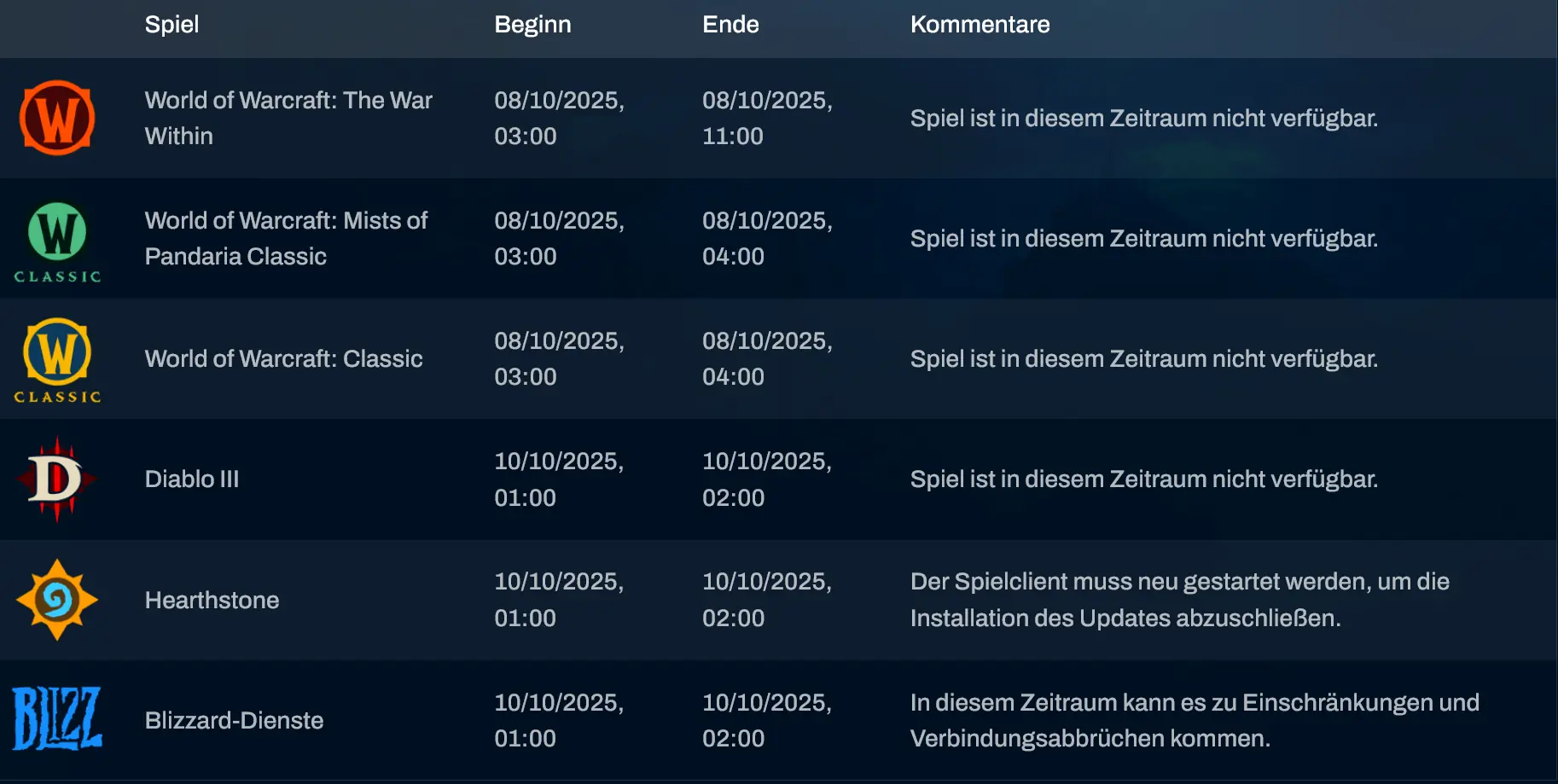Click the Hearthstone restart client comment
Viewport: 1558px width, 784px height.
click(x=1179, y=600)
